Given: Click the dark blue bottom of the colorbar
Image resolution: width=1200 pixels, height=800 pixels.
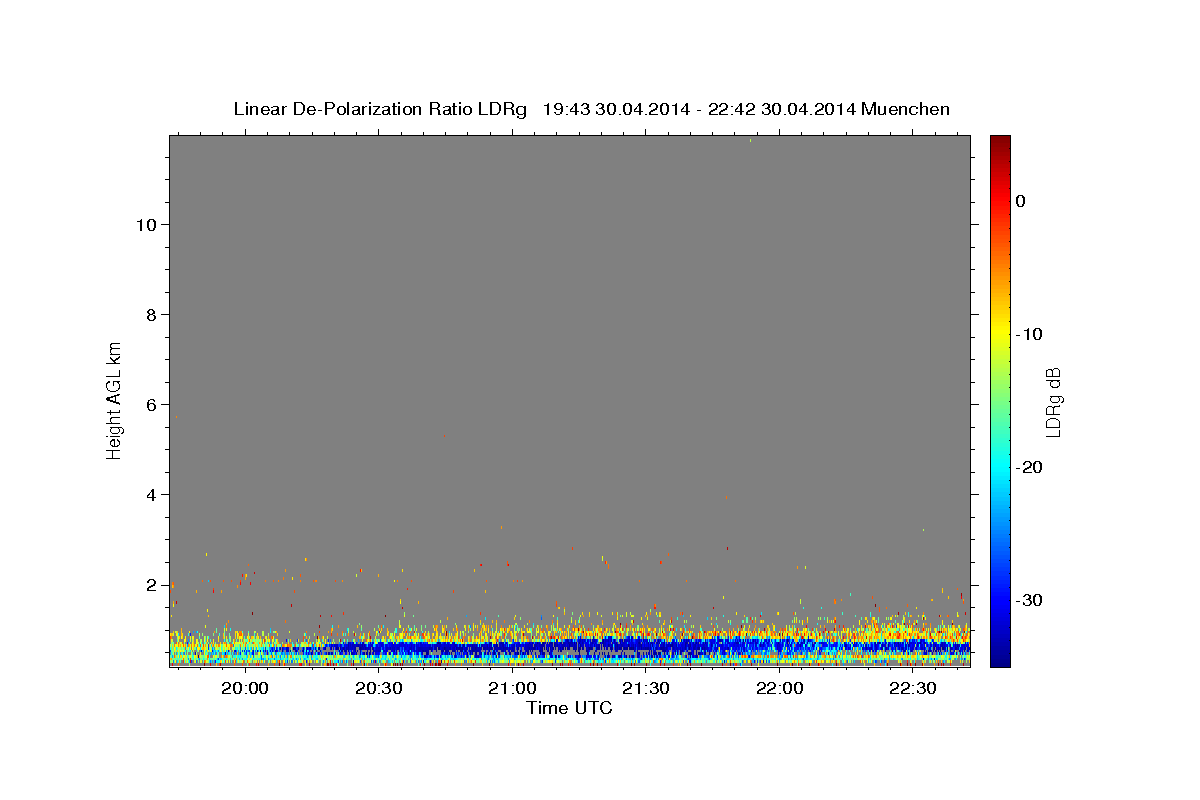Looking at the screenshot, I should [x=1000, y=655].
